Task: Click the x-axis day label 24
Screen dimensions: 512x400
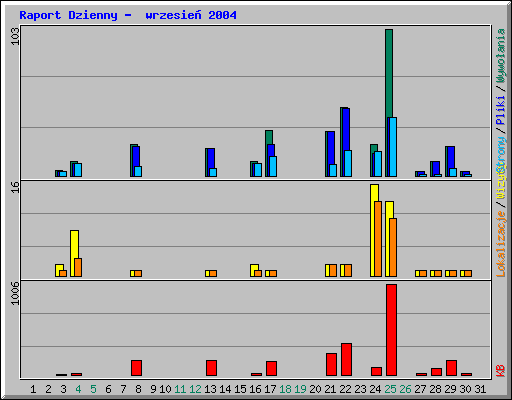Action: coord(375,389)
